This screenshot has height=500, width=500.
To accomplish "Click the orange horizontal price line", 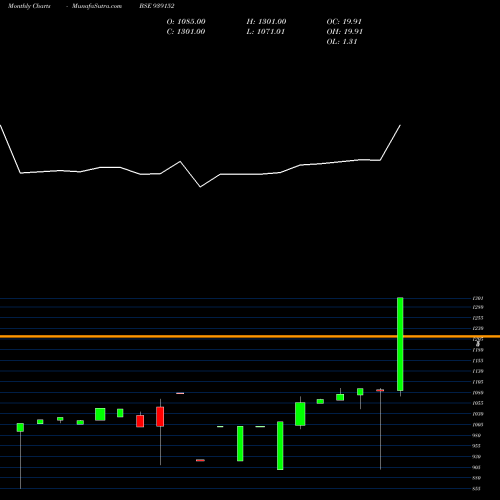I will [x=250, y=336].
